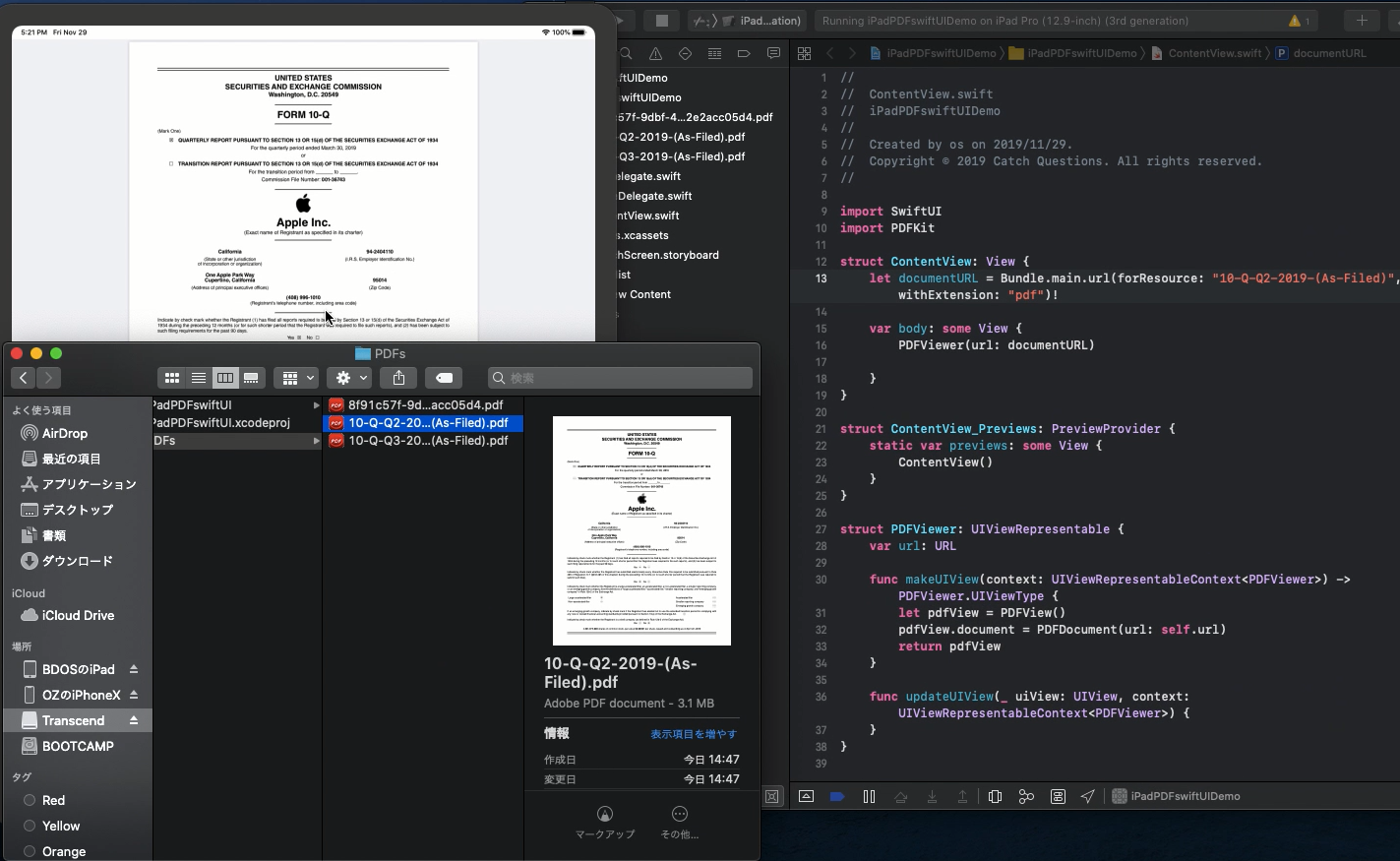
Task: Eject BDOSのiPad from the Finder sidebar
Action: 134,669
